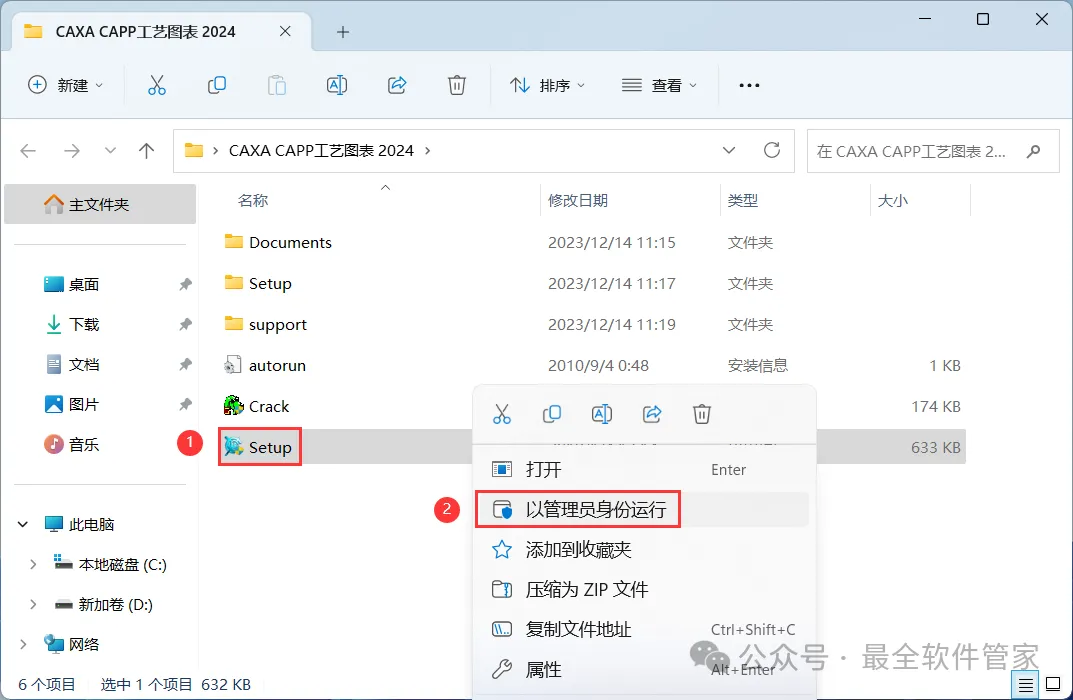Image resolution: width=1073 pixels, height=700 pixels.
Task: Expand the 本地磁盘 (C:) tree node
Action: point(33,565)
